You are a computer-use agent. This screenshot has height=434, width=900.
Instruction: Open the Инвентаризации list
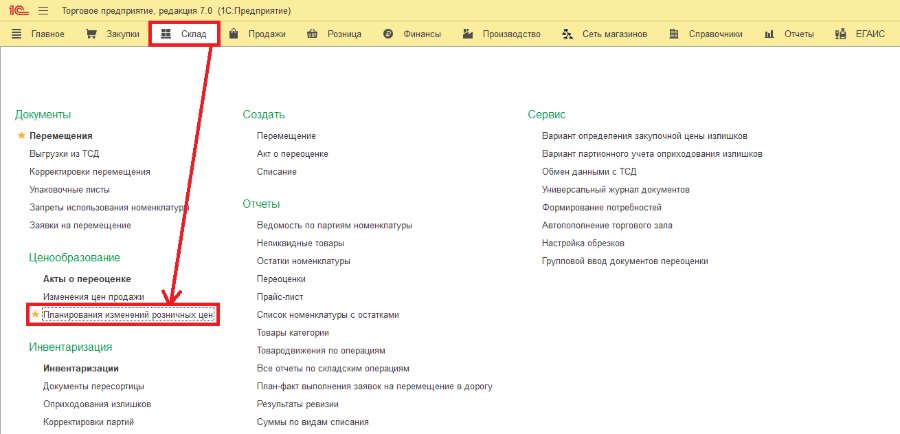pos(81,369)
